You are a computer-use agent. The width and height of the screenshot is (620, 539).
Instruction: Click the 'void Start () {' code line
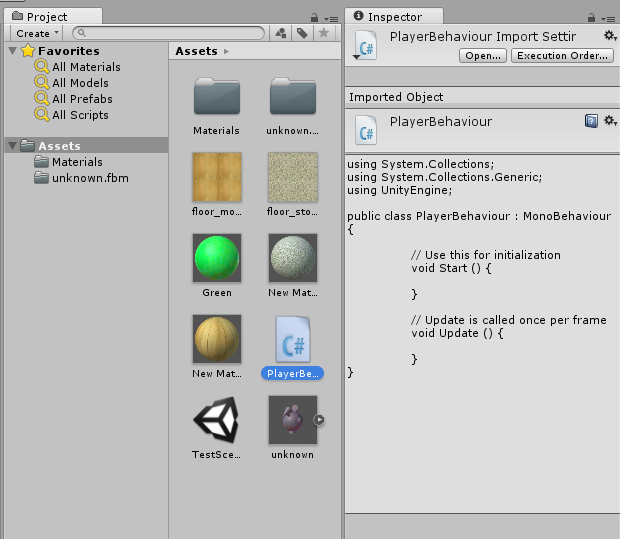[451, 268]
